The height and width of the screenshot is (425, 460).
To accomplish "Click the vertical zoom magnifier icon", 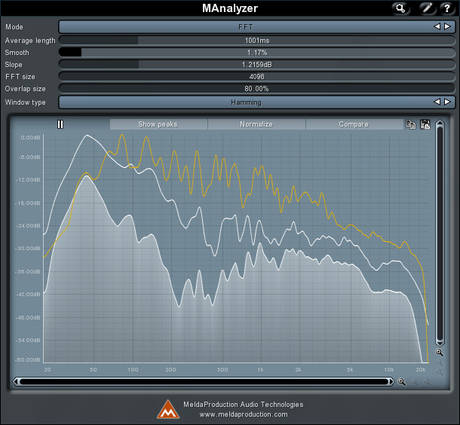I will coord(440,352).
